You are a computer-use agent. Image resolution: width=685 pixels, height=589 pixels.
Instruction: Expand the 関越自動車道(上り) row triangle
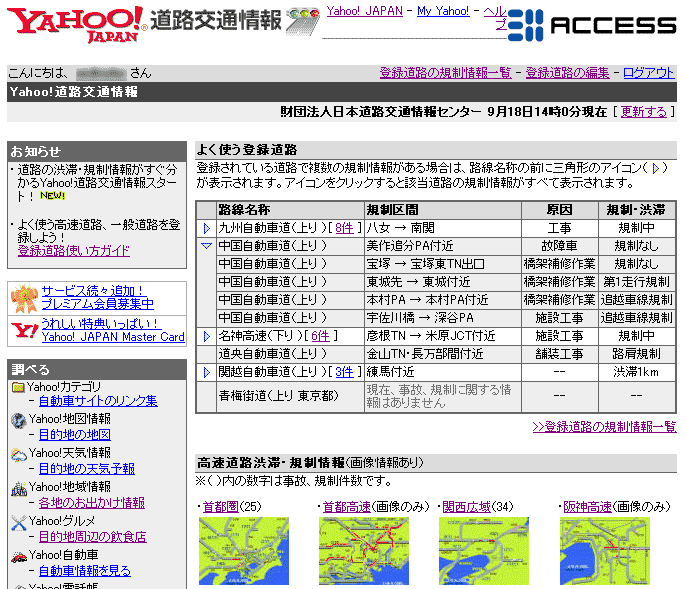(x=207, y=372)
